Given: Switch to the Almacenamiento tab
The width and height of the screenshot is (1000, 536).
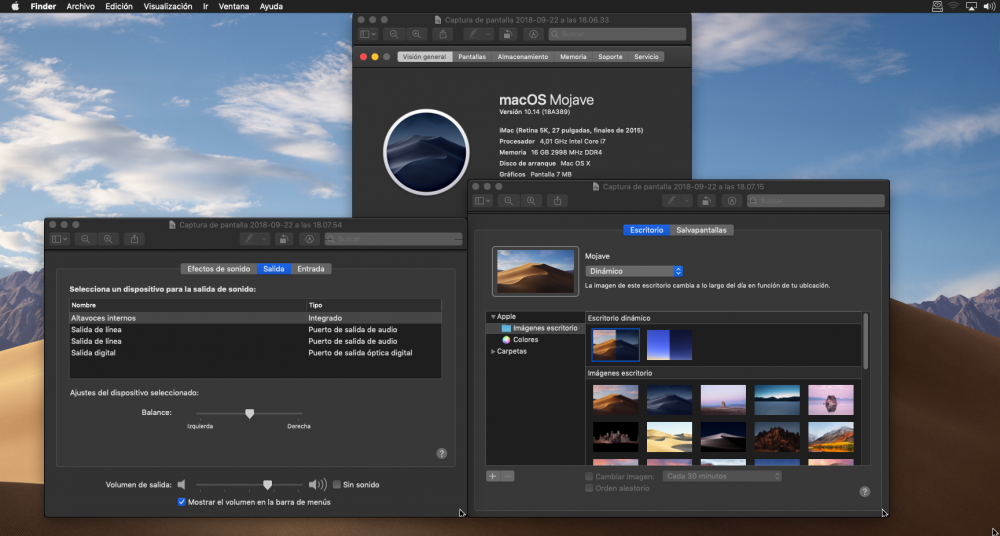Looking at the screenshot, I should (x=523, y=57).
